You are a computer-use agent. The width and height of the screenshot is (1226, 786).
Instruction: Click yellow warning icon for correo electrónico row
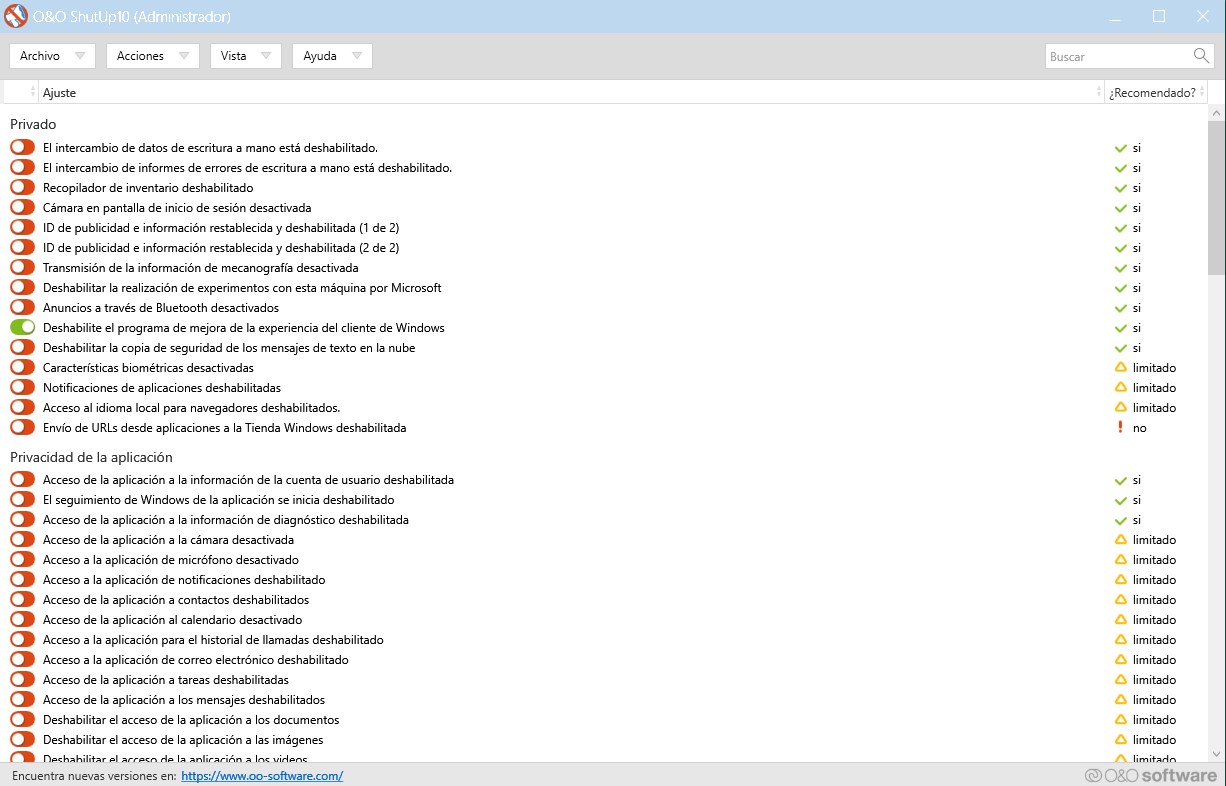(x=1121, y=659)
